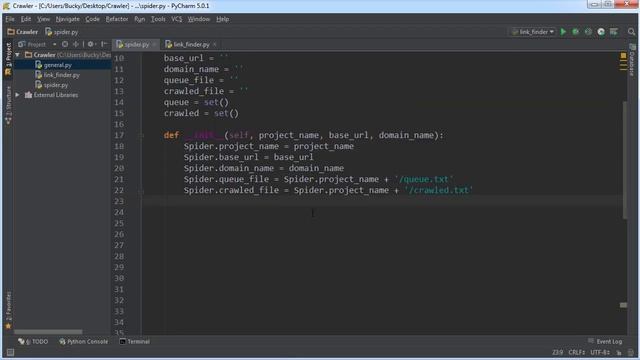Start debugging with the green bug icon
Screen dimensions: 640x360
pyautogui.click(x=576, y=31)
